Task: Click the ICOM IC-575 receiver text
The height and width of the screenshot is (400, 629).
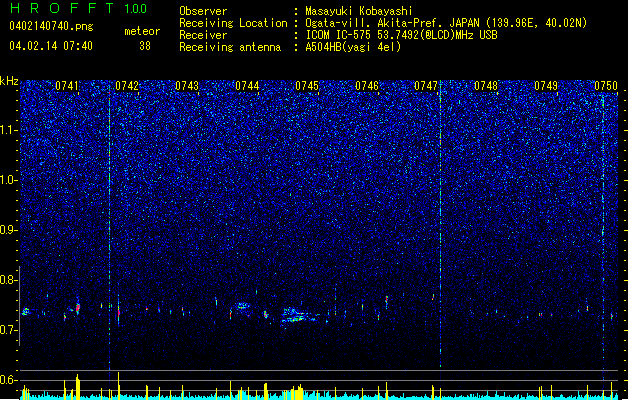Action: point(401,35)
